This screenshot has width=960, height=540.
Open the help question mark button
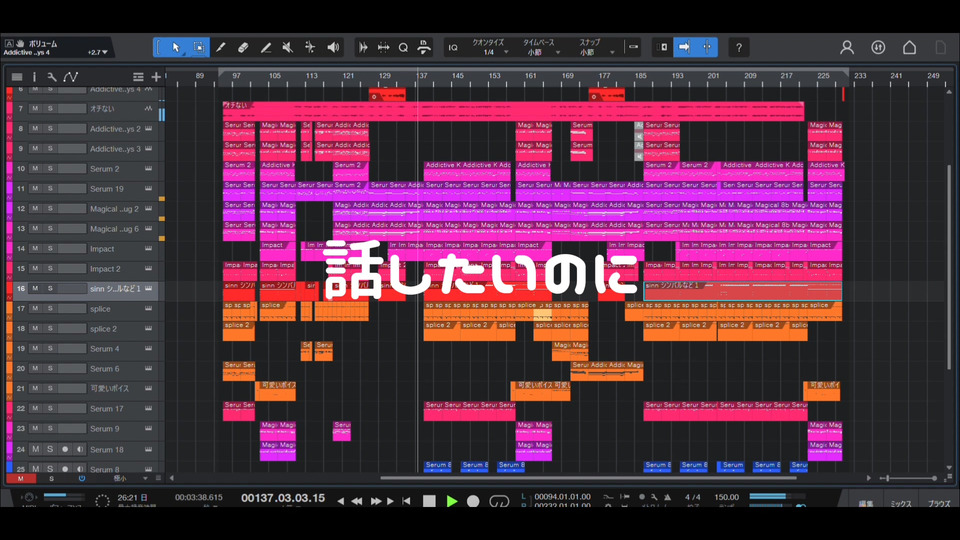(x=738, y=47)
